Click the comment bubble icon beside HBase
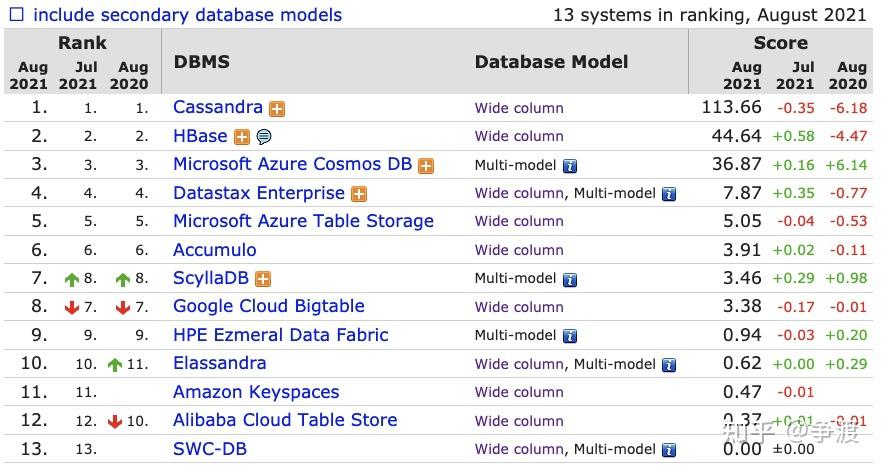 [x=264, y=137]
